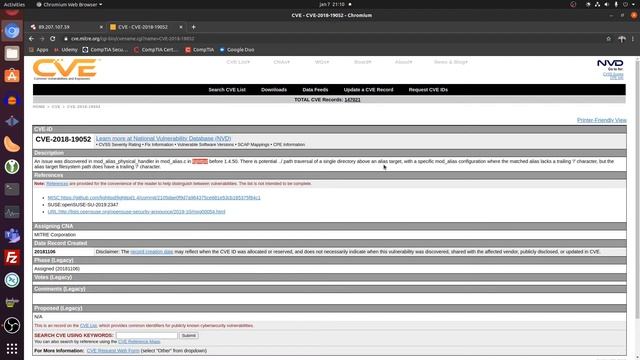Open the FileZilla dock icon
Image resolution: width=640 pixels, height=360 pixels.
(x=12, y=258)
